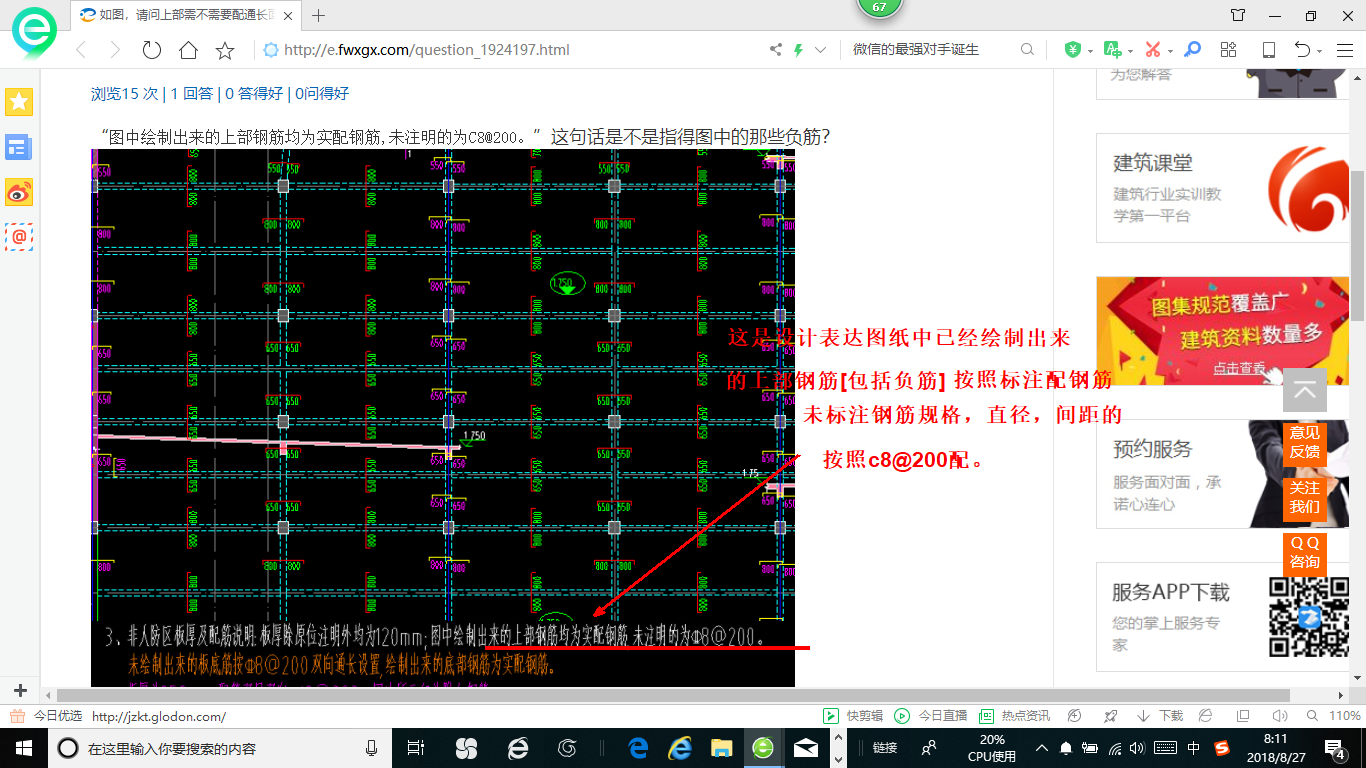Click the 110% zoom level control
Screen dimensions: 1366x768
1336,716
